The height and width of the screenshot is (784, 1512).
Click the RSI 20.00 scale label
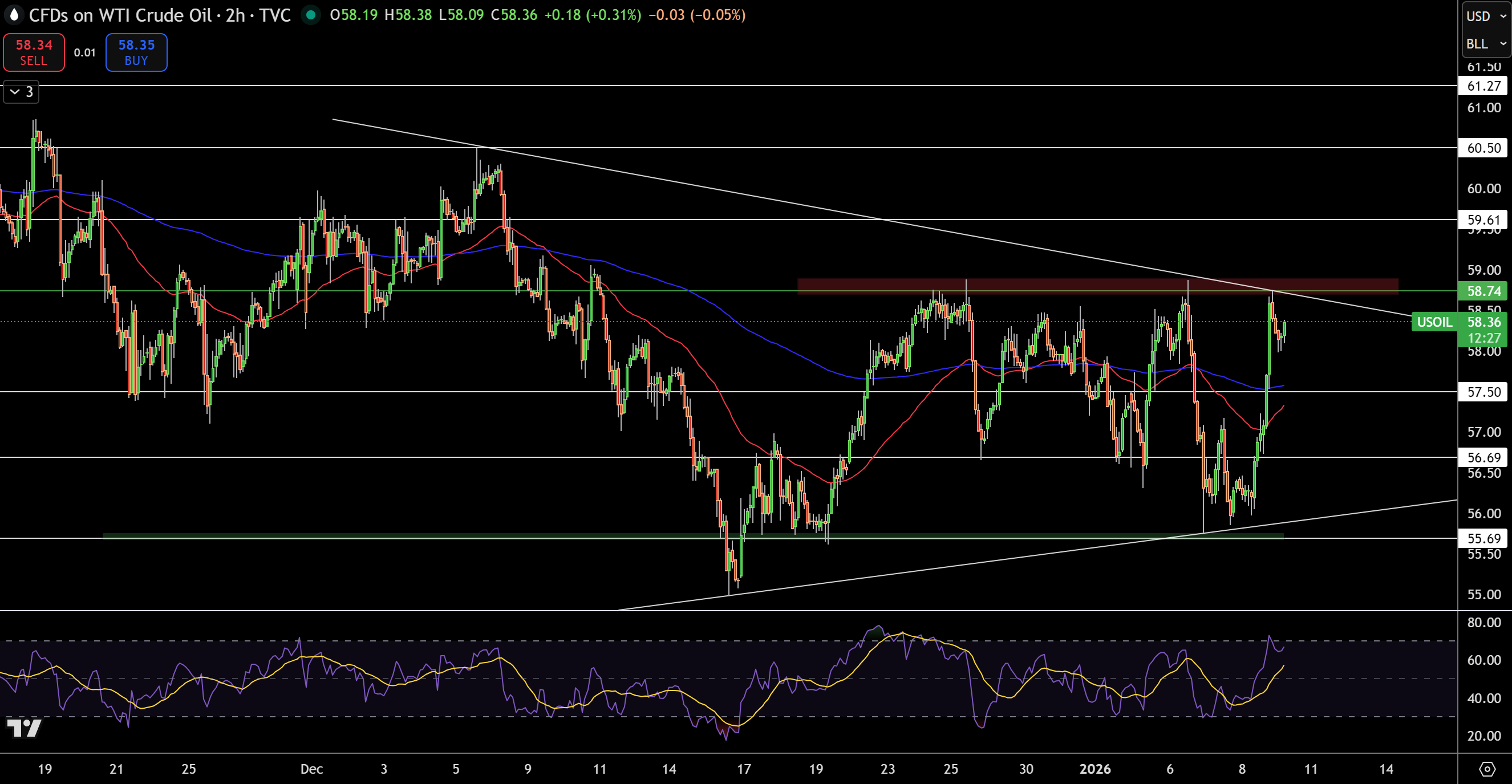[1484, 736]
